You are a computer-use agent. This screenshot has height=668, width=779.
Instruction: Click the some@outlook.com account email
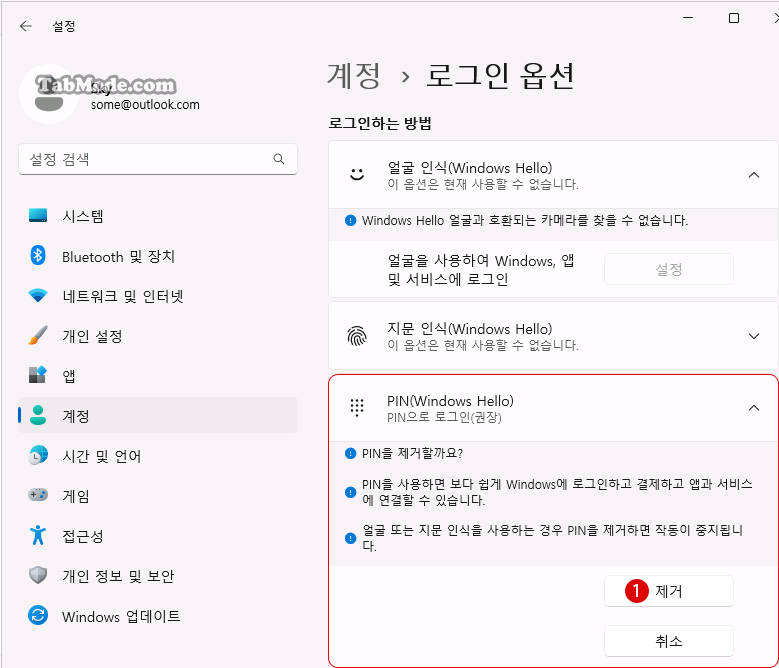click(x=145, y=105)
